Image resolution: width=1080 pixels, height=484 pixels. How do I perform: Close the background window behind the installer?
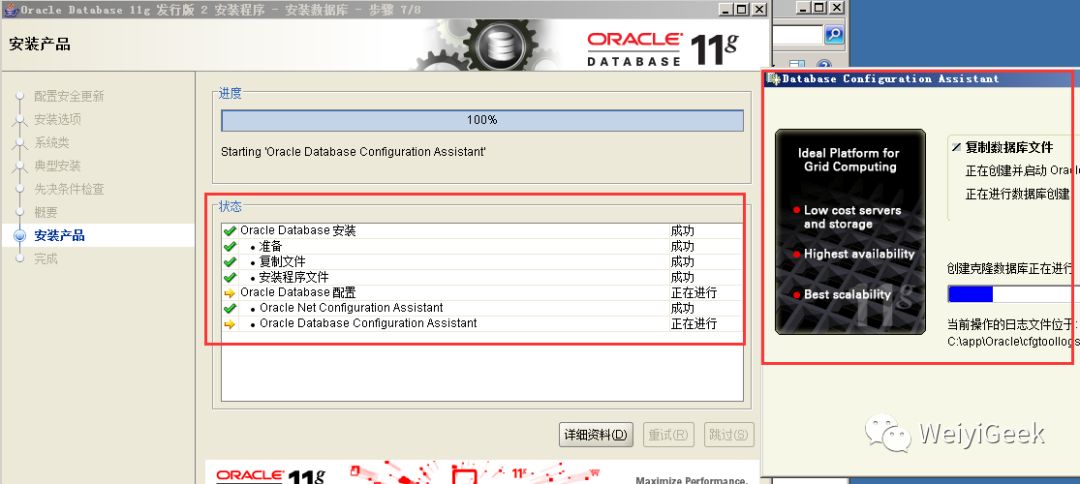click(836, 8)
